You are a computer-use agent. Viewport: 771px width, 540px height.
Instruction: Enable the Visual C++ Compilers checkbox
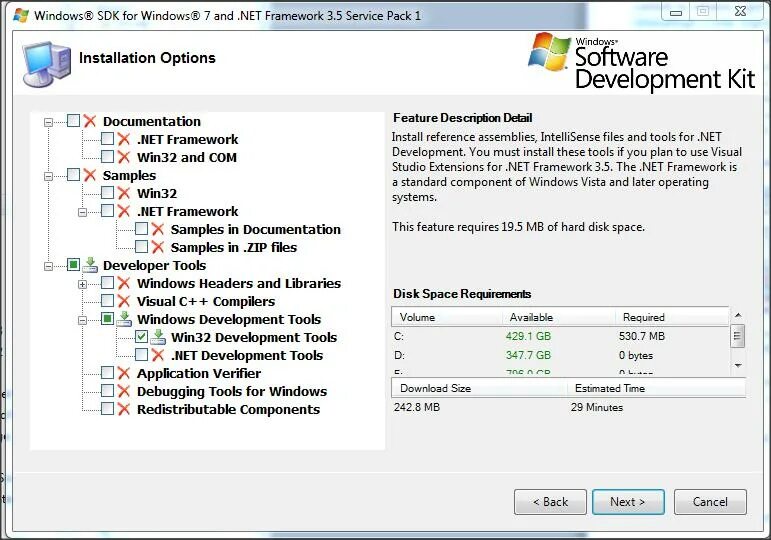(107, 300)
